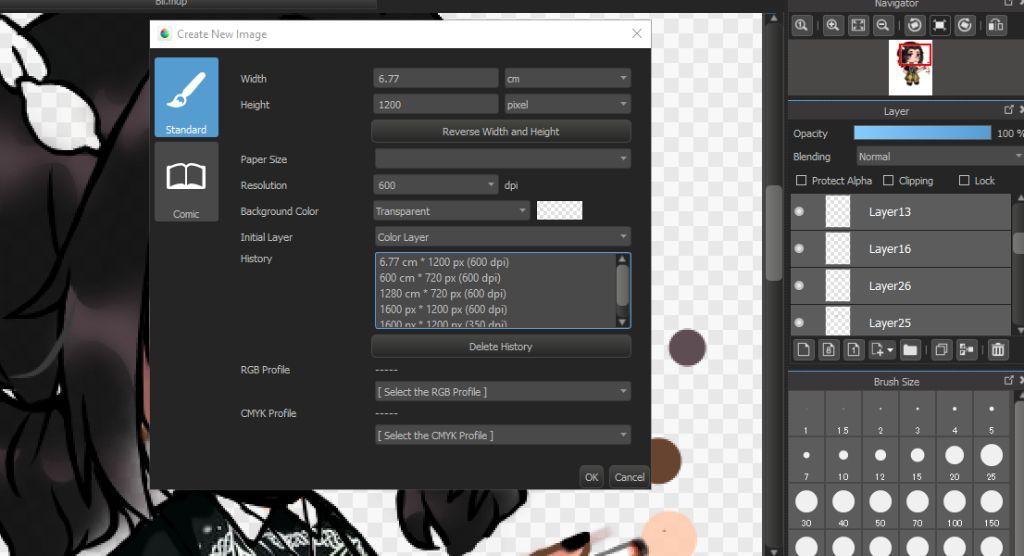Enable layer Lock checkbox
Image resolution: width=1024 pixels, height=556 pixels.
pos(964,180)
